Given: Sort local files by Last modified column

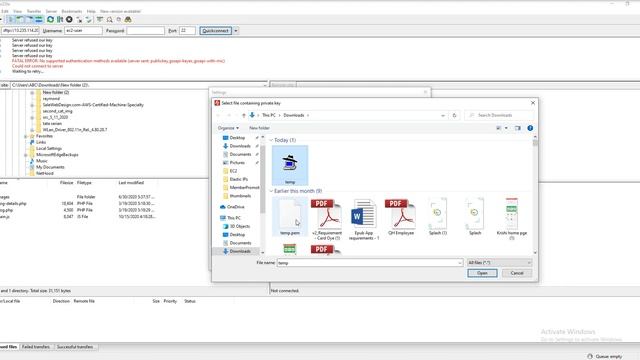Looking at the screenshot, I should (131, 183).
